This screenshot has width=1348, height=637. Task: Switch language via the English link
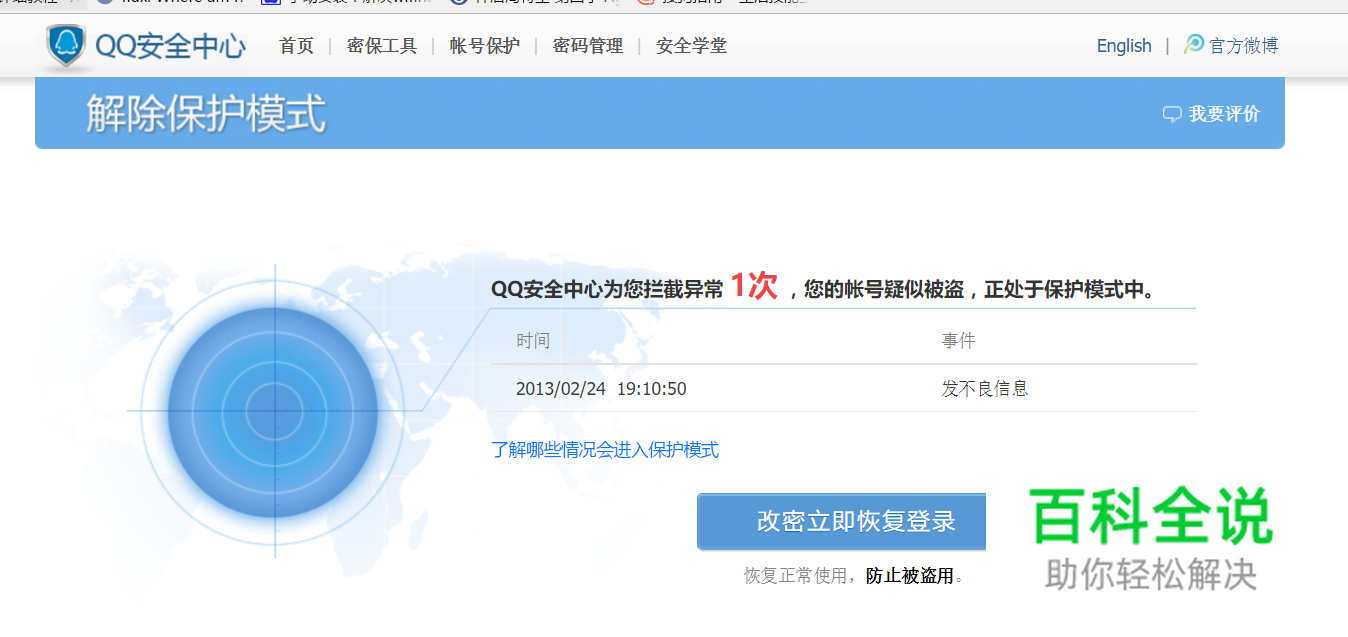1124,46
